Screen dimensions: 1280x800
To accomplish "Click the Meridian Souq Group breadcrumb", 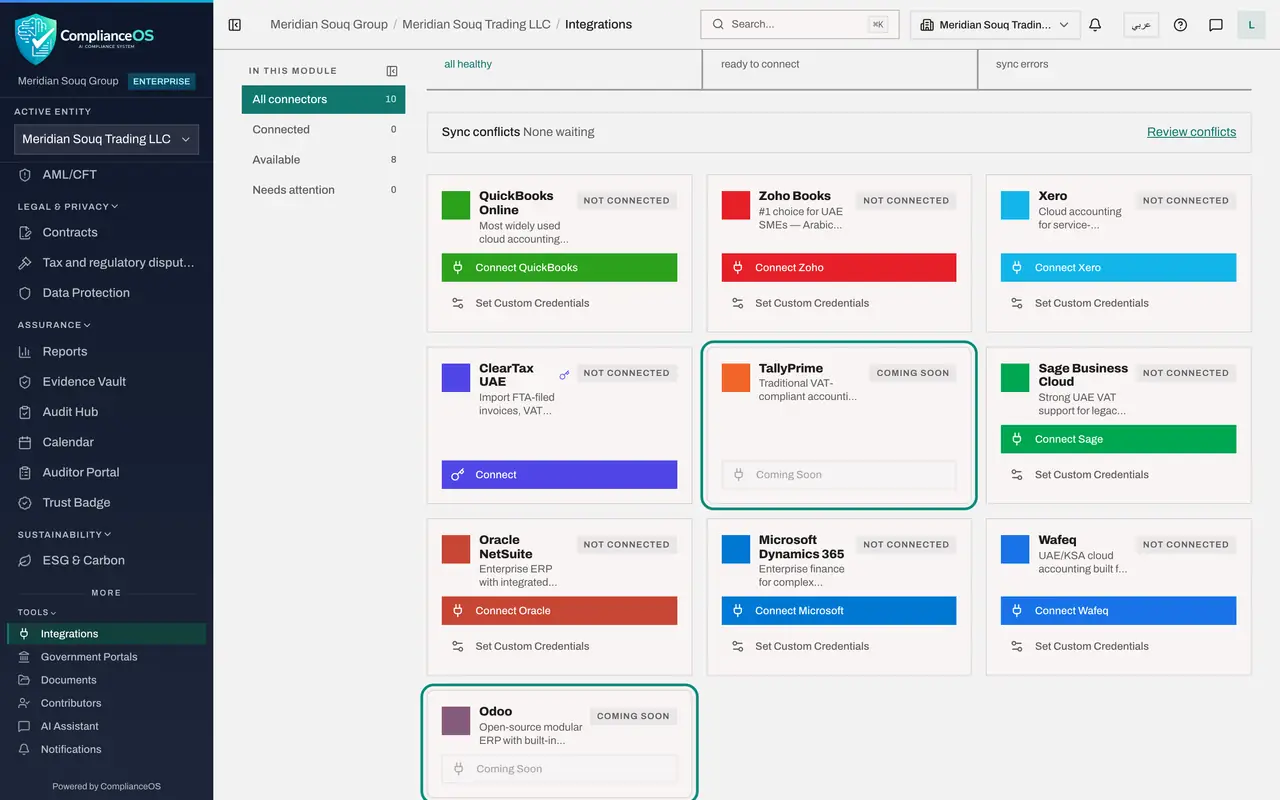I will tap(329, 25).
